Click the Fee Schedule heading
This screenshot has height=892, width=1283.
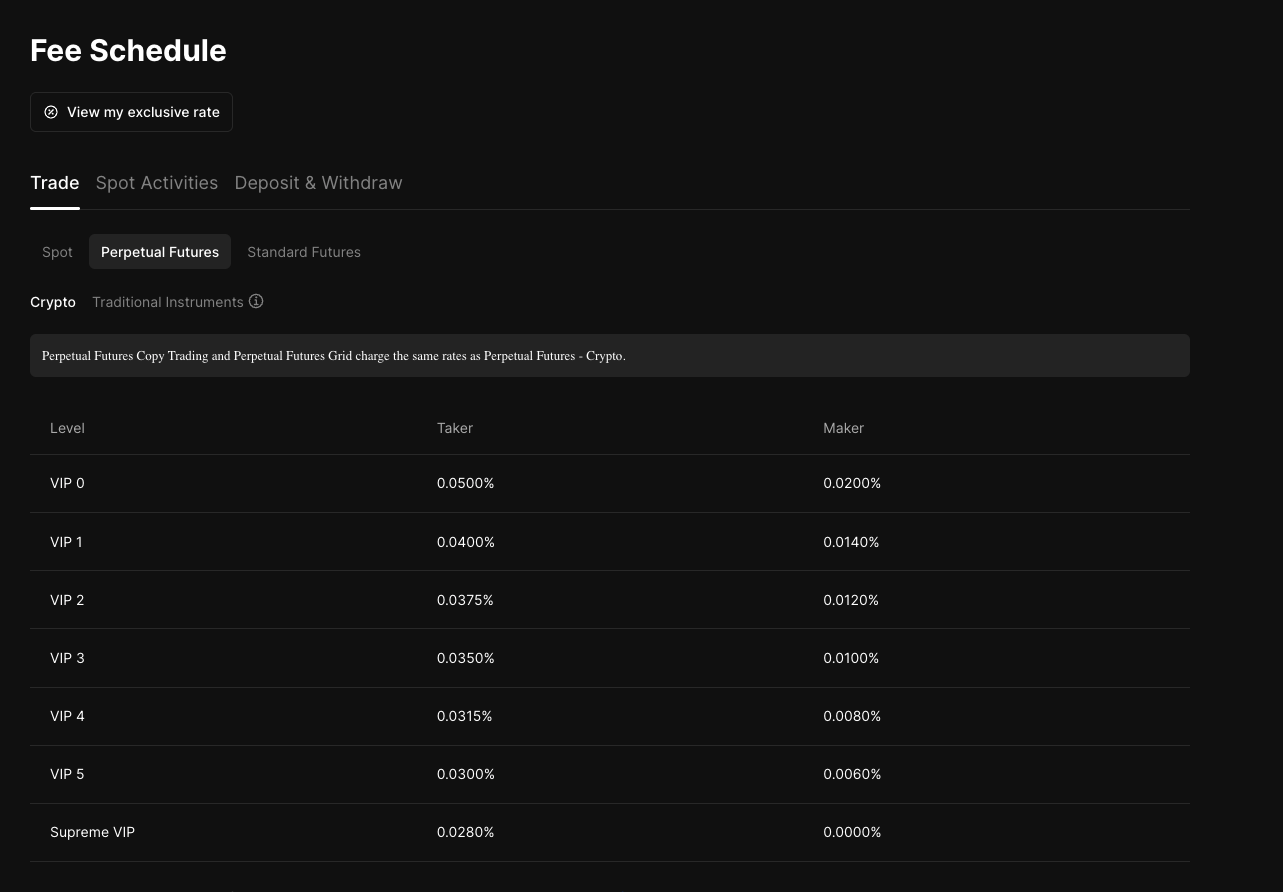128,50
